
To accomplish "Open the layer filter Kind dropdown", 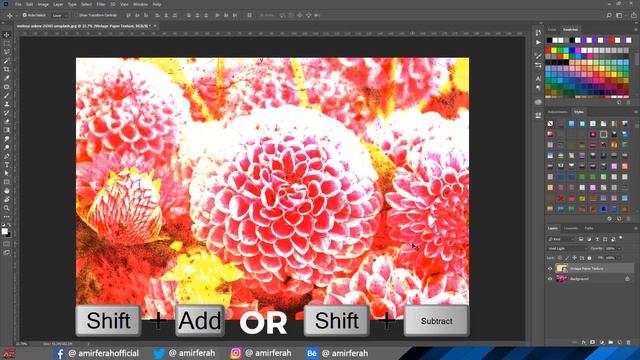I will [x=561, y=239].
